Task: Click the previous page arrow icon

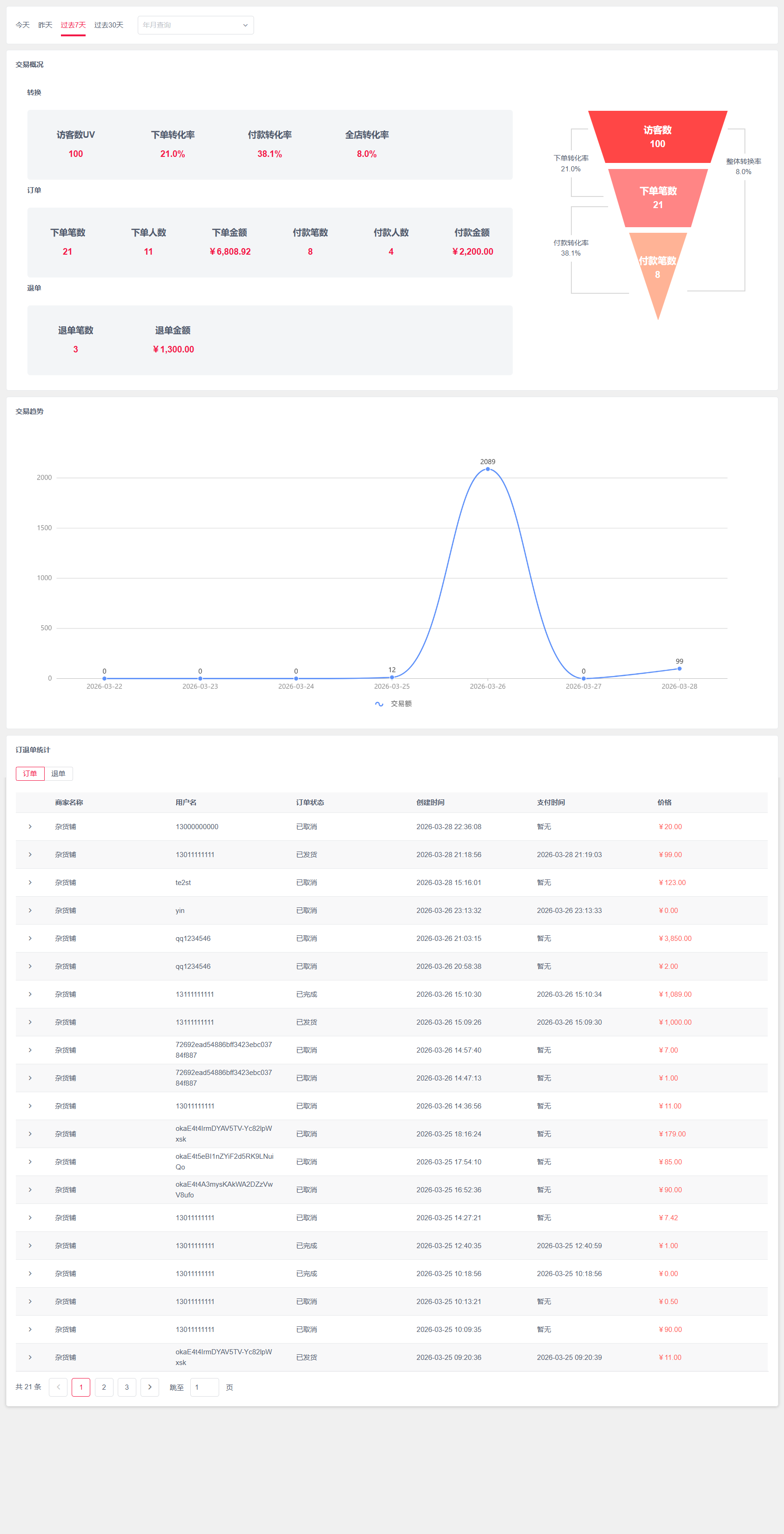Action: 58,1387
